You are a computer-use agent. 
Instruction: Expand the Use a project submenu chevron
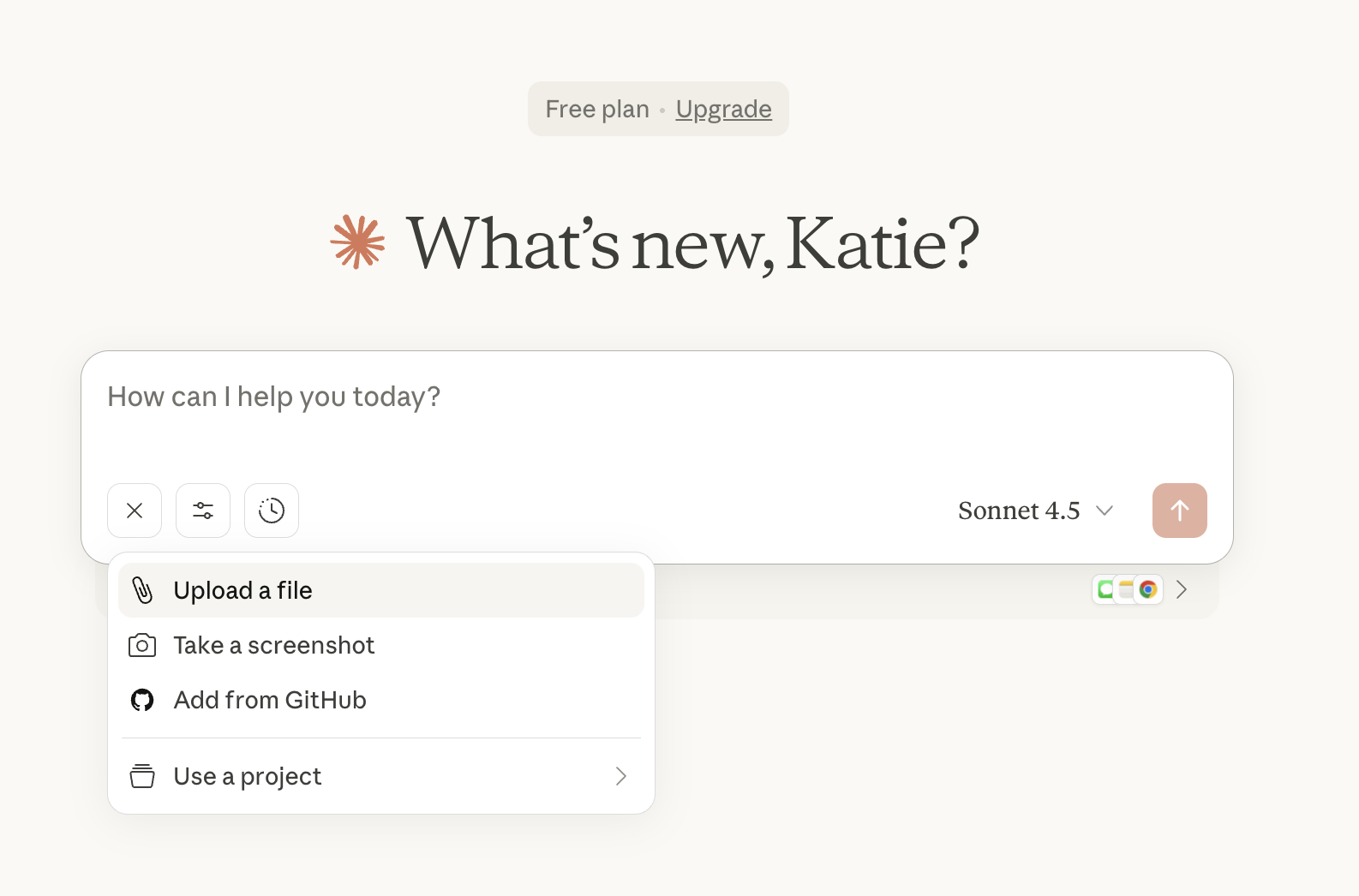point(621,776)
